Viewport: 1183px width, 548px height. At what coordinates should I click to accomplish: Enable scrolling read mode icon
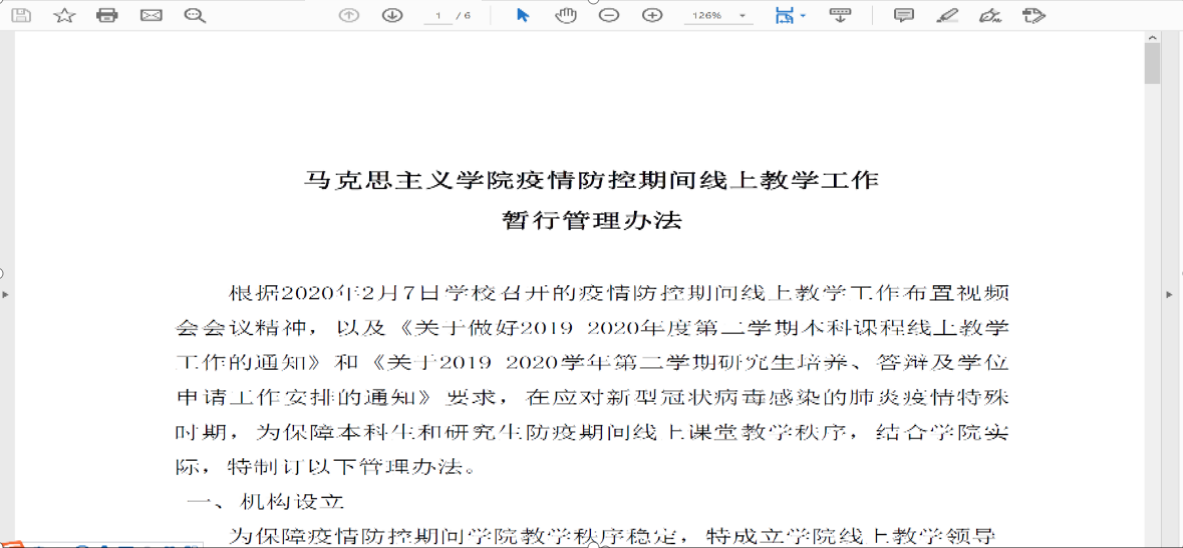(840, 15)
